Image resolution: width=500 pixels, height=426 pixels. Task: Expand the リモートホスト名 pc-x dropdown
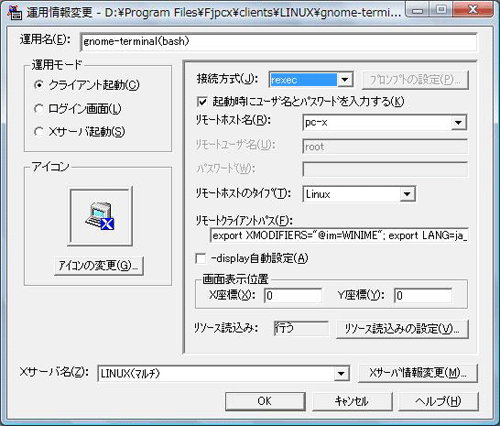pos(458,122)
